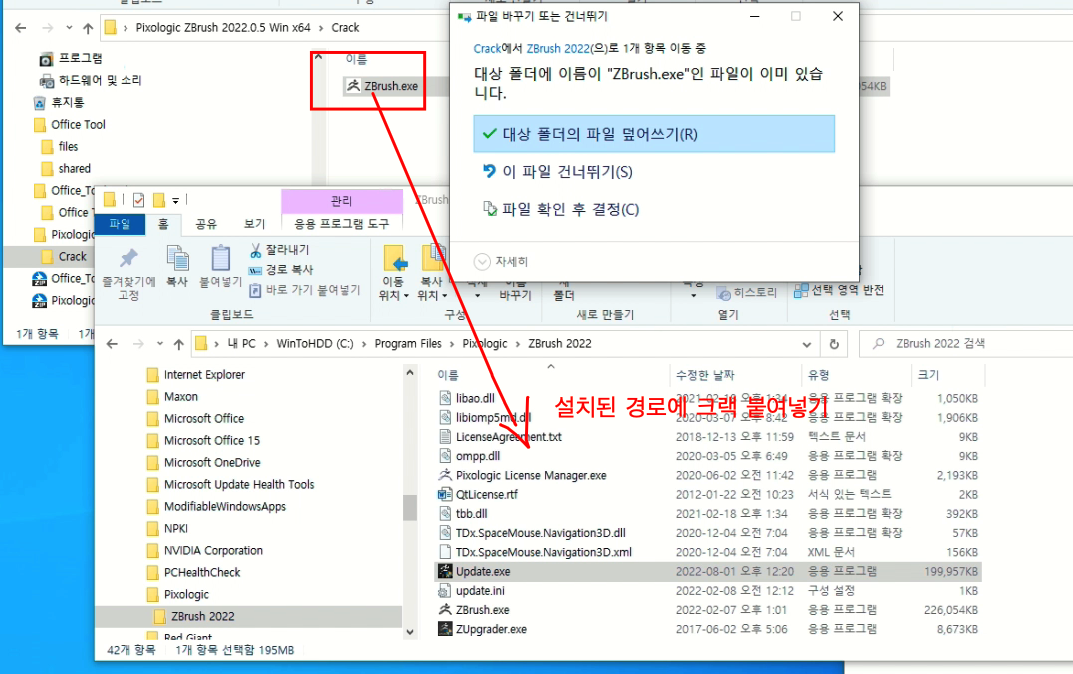Click 내 PC in the address breadcrumb

(x=241, y=344)
